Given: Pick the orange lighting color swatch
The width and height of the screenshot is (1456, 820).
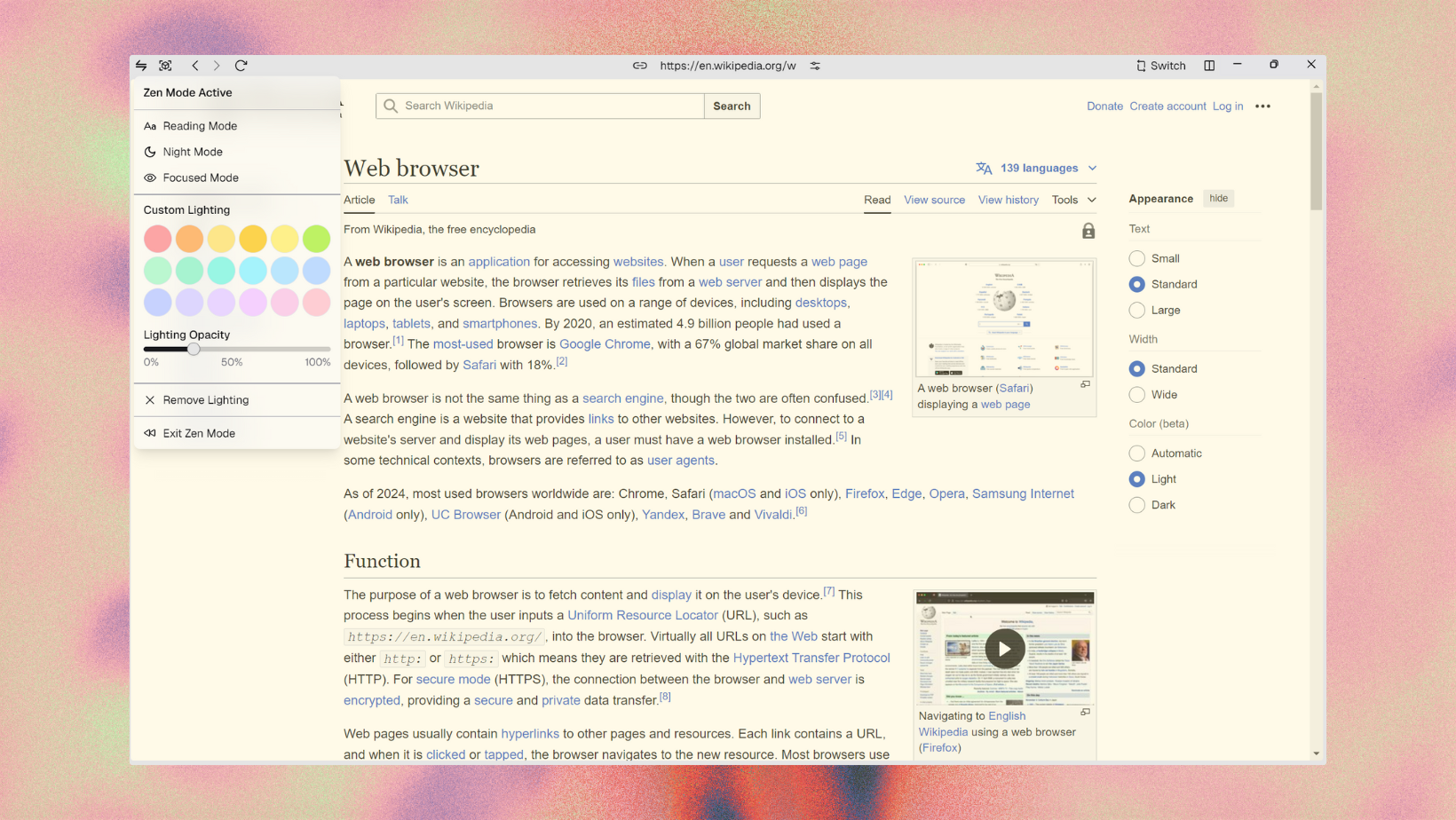Looking at the screenshot, I should click(x=189, y=239).
